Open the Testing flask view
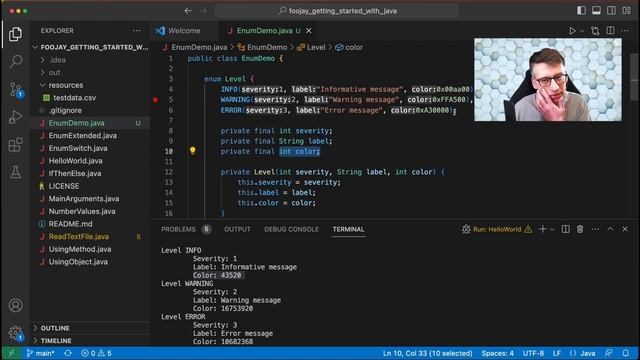Image resolution: width=640 pixels, height=360 pixels. 16,173
